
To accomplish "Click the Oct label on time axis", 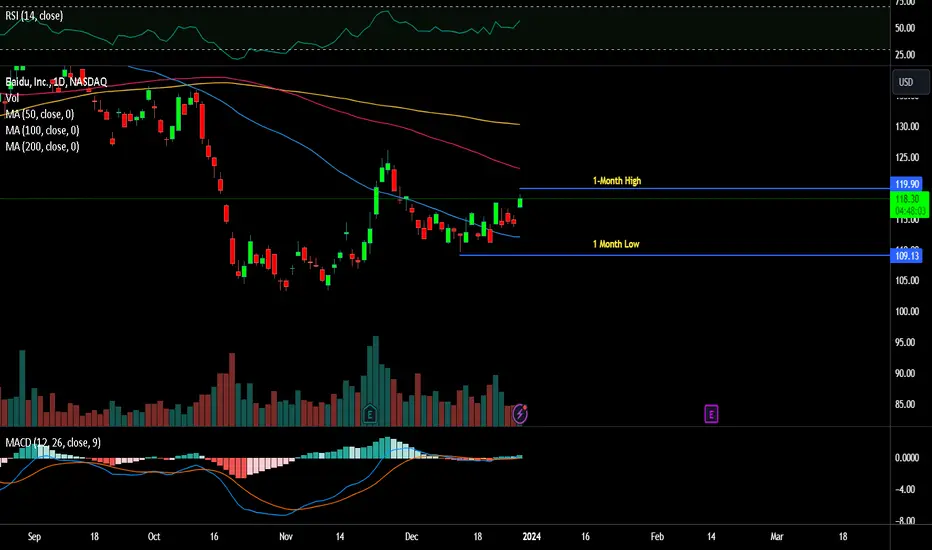I will (154, 536).
